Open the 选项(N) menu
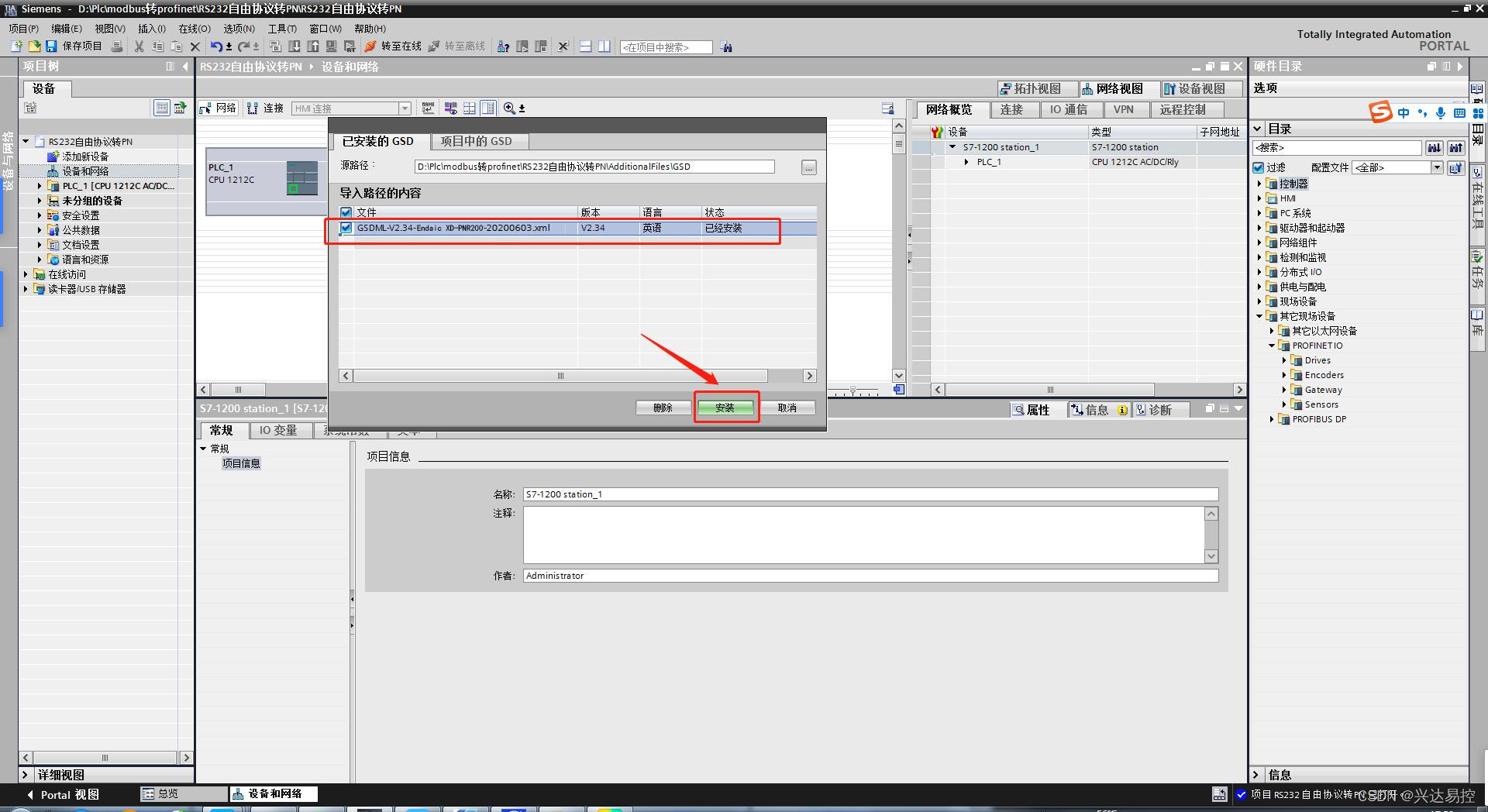 (x=239, y=29)
